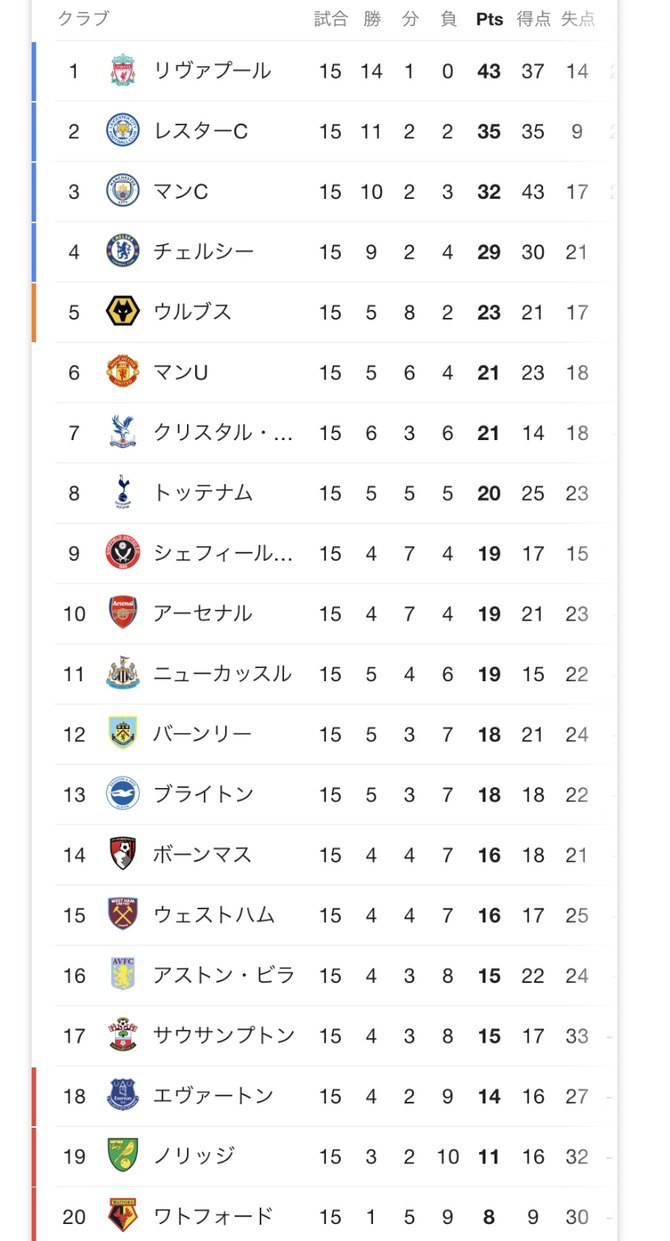Click team name アストン・ビラ
670x1241 pixels.
click(224, 975)
